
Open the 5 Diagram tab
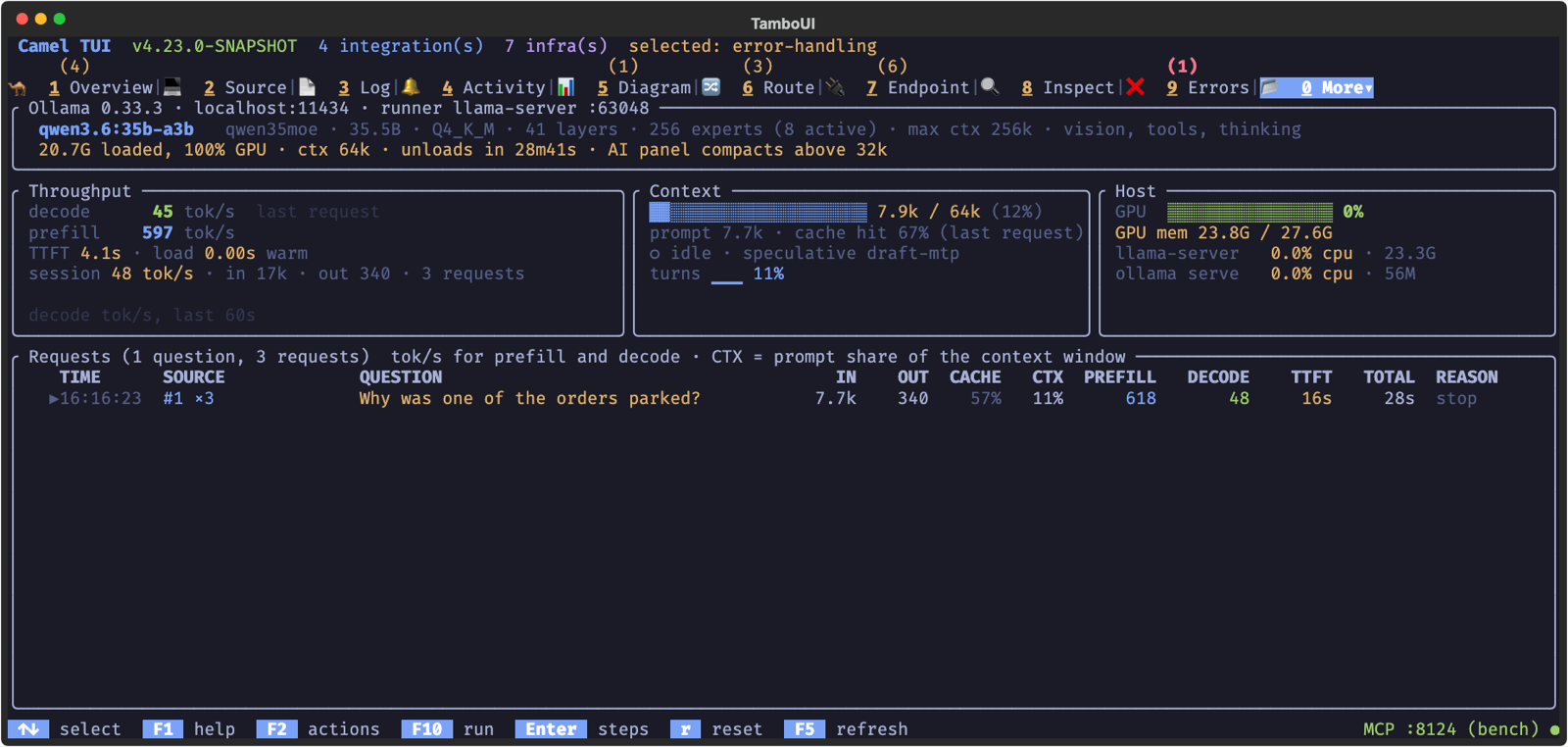pyautogui.click(x=644, y=88)
